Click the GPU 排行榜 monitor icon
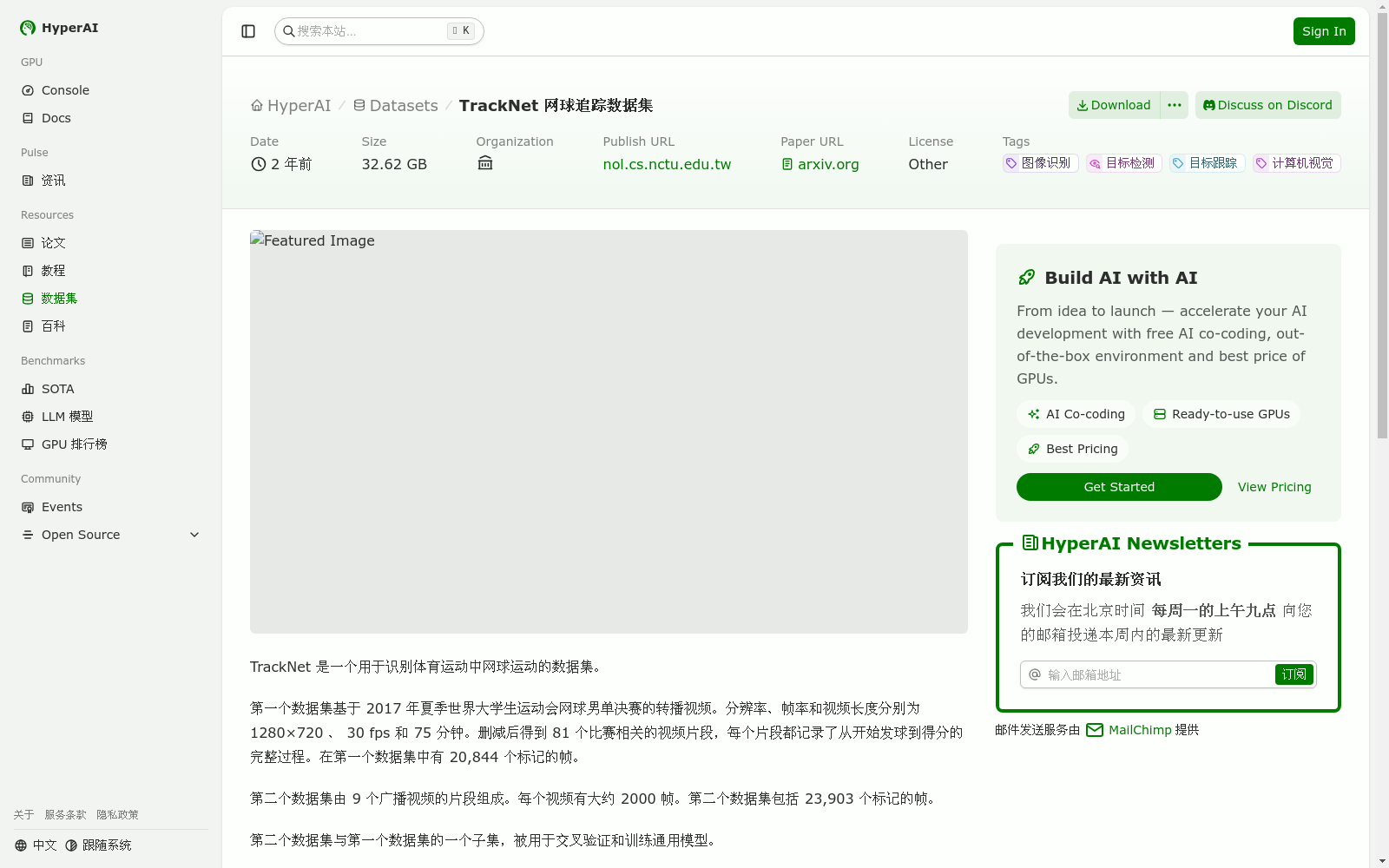Viewport: 1389px width, 868px height. [28, 444]
